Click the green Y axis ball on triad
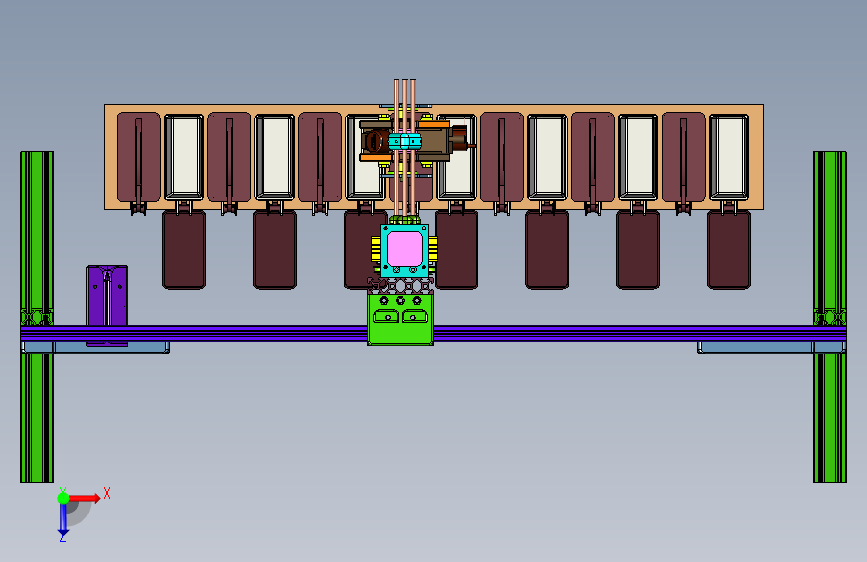The height and width of the screenshot is (562, 867). (x=63, y=498)
